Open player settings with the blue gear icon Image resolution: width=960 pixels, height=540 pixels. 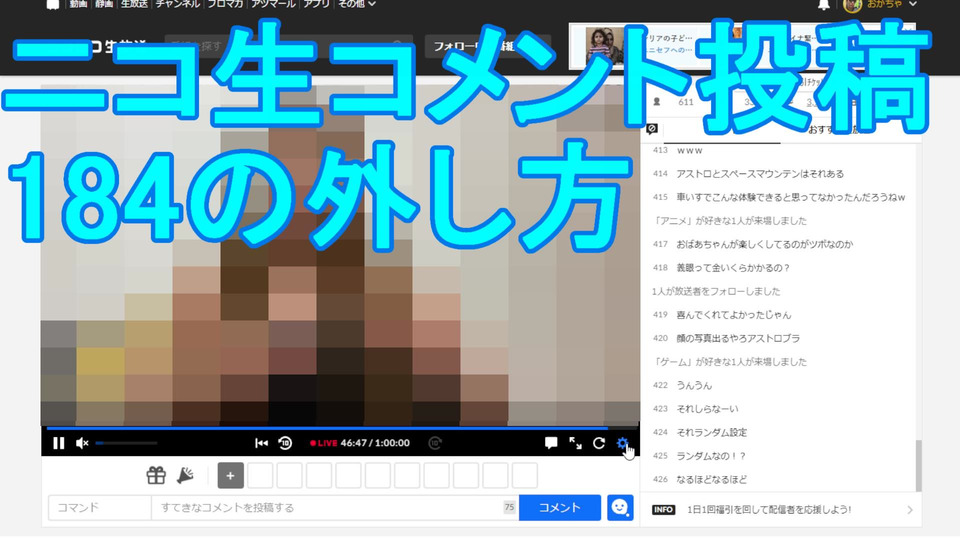coord(622,443)
